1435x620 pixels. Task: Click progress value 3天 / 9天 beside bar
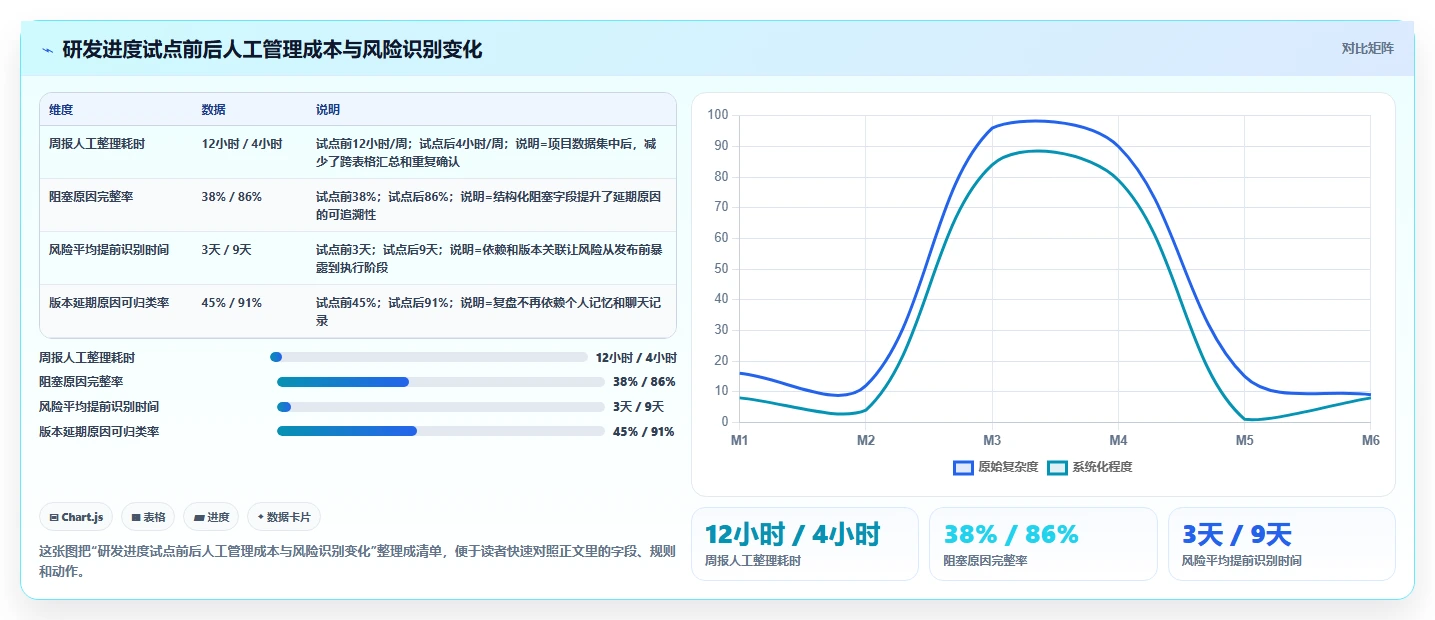638,407
